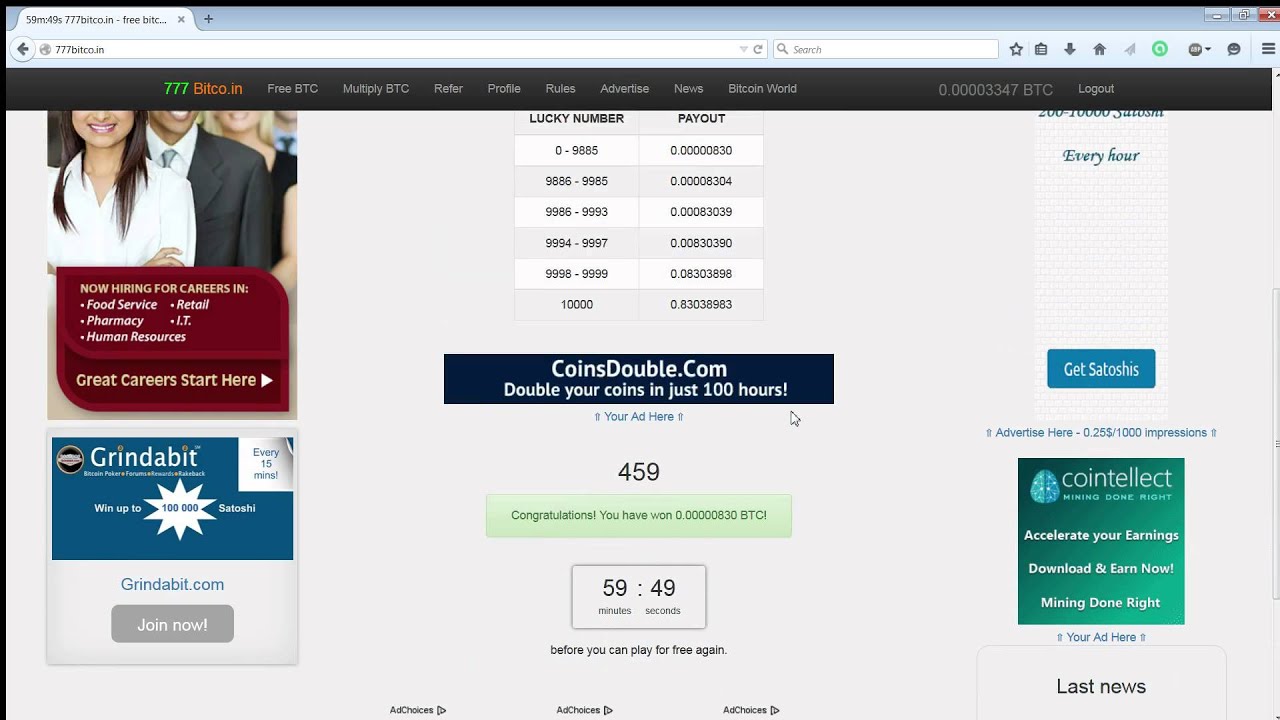Click the smiley chat face icon
The image size is (1280, 720).
(1234, 49)
